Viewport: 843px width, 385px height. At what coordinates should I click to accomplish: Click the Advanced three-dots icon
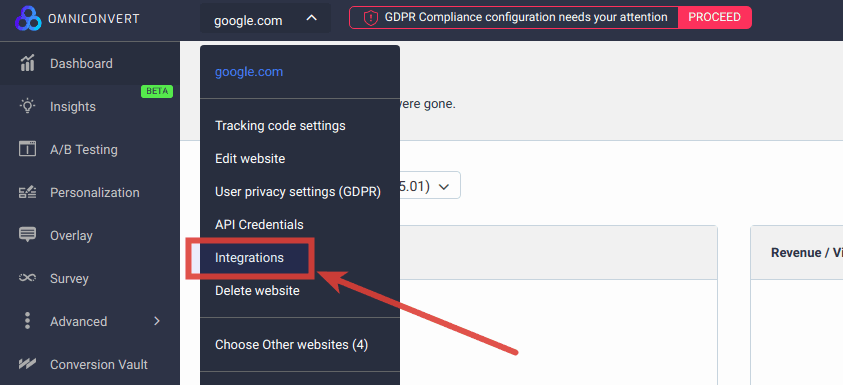click(x=27, y=321)
